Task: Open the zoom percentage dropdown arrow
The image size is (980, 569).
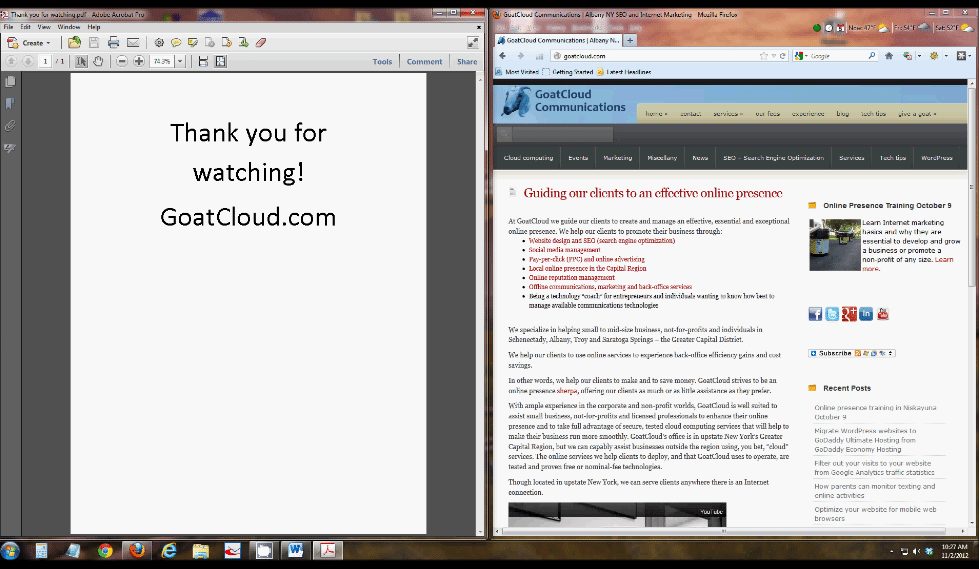Action: click(180, 61)
